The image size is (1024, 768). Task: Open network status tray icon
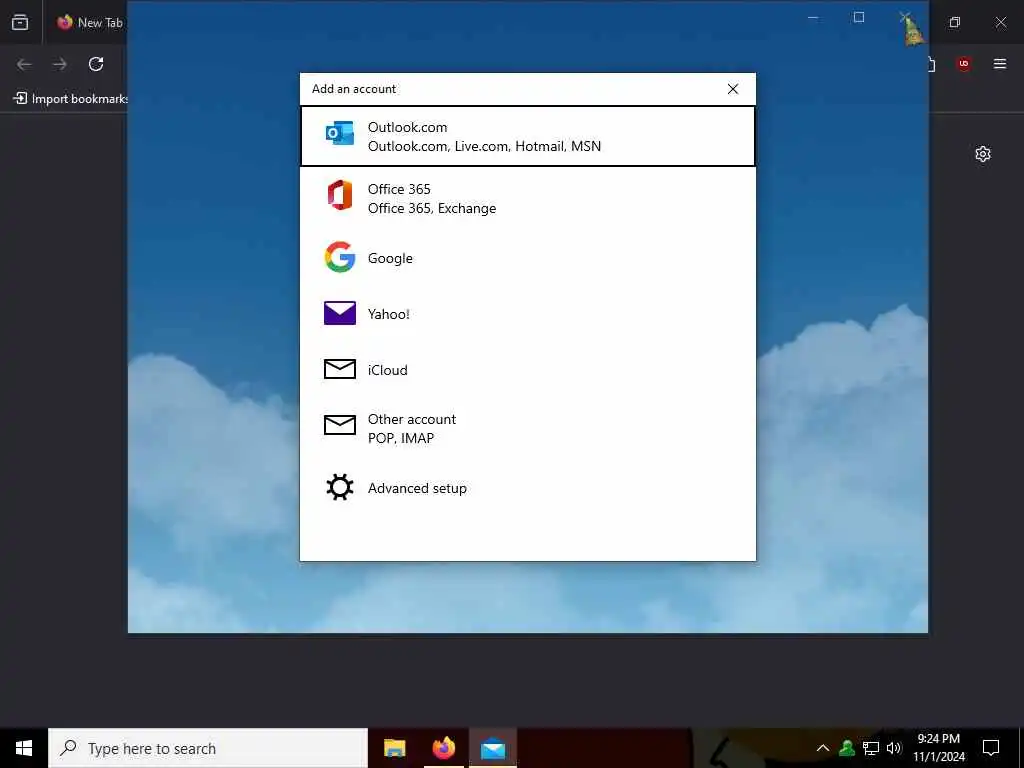point(871,748)
